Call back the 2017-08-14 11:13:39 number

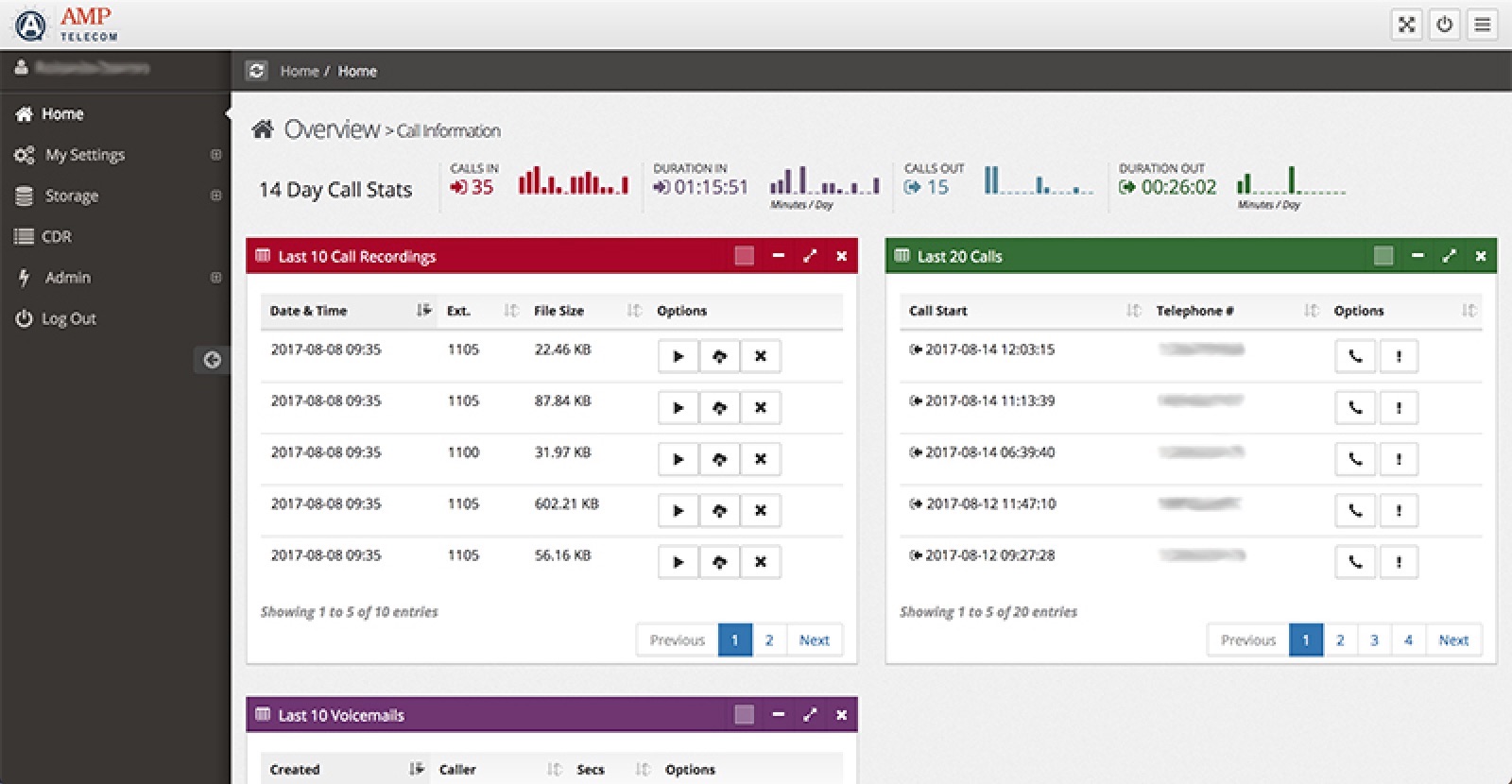click(1355, 408)
